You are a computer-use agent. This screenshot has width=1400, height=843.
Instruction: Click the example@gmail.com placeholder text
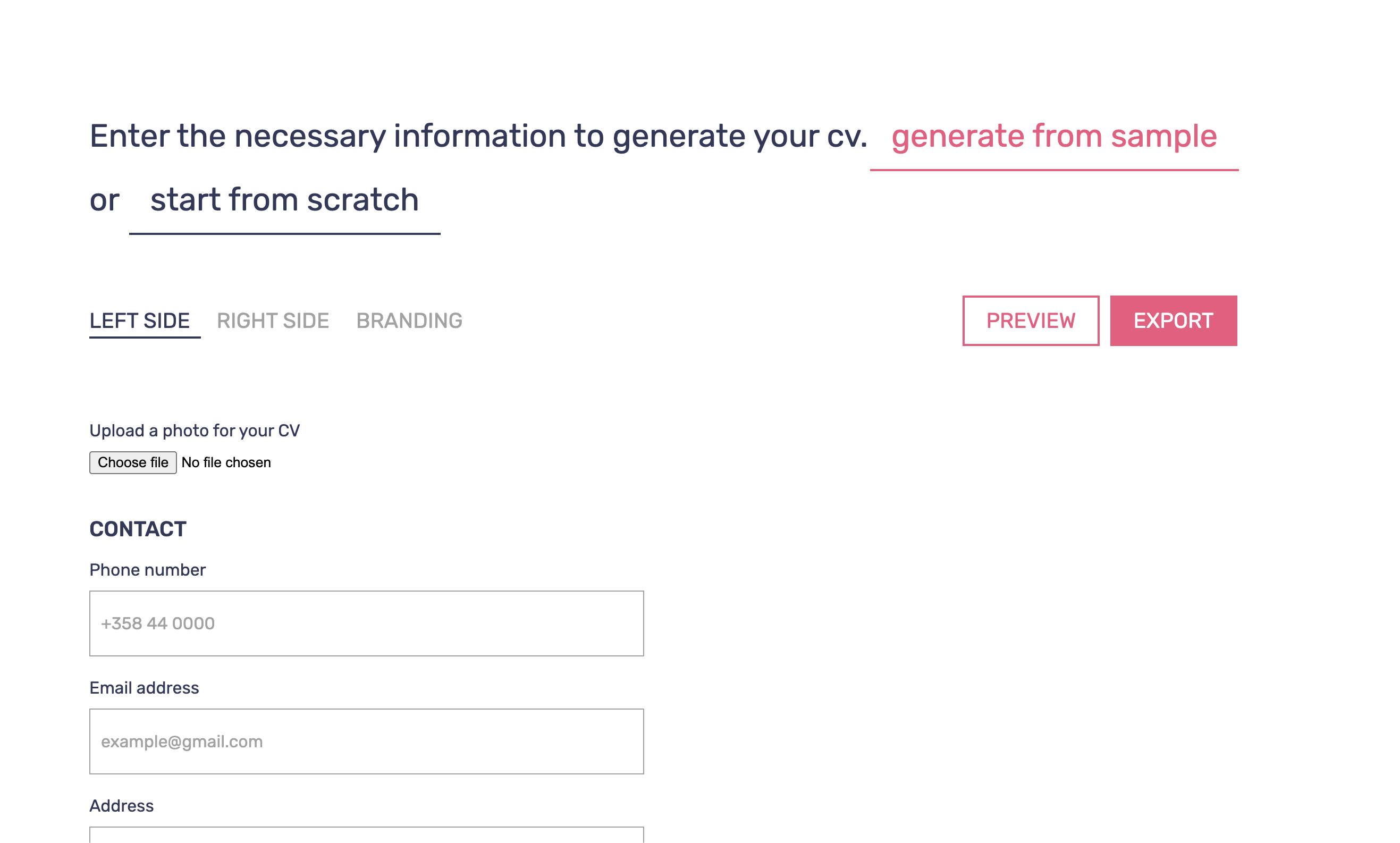click(182, 741)
